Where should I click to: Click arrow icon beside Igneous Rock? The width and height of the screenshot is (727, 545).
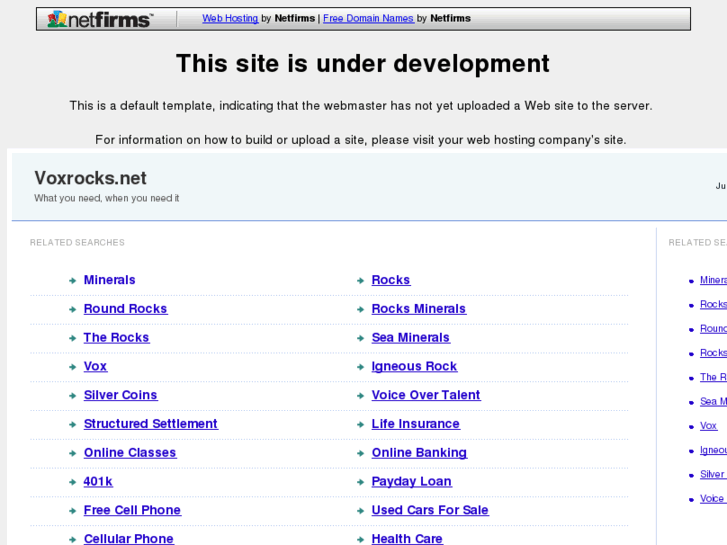click(360, 367)
